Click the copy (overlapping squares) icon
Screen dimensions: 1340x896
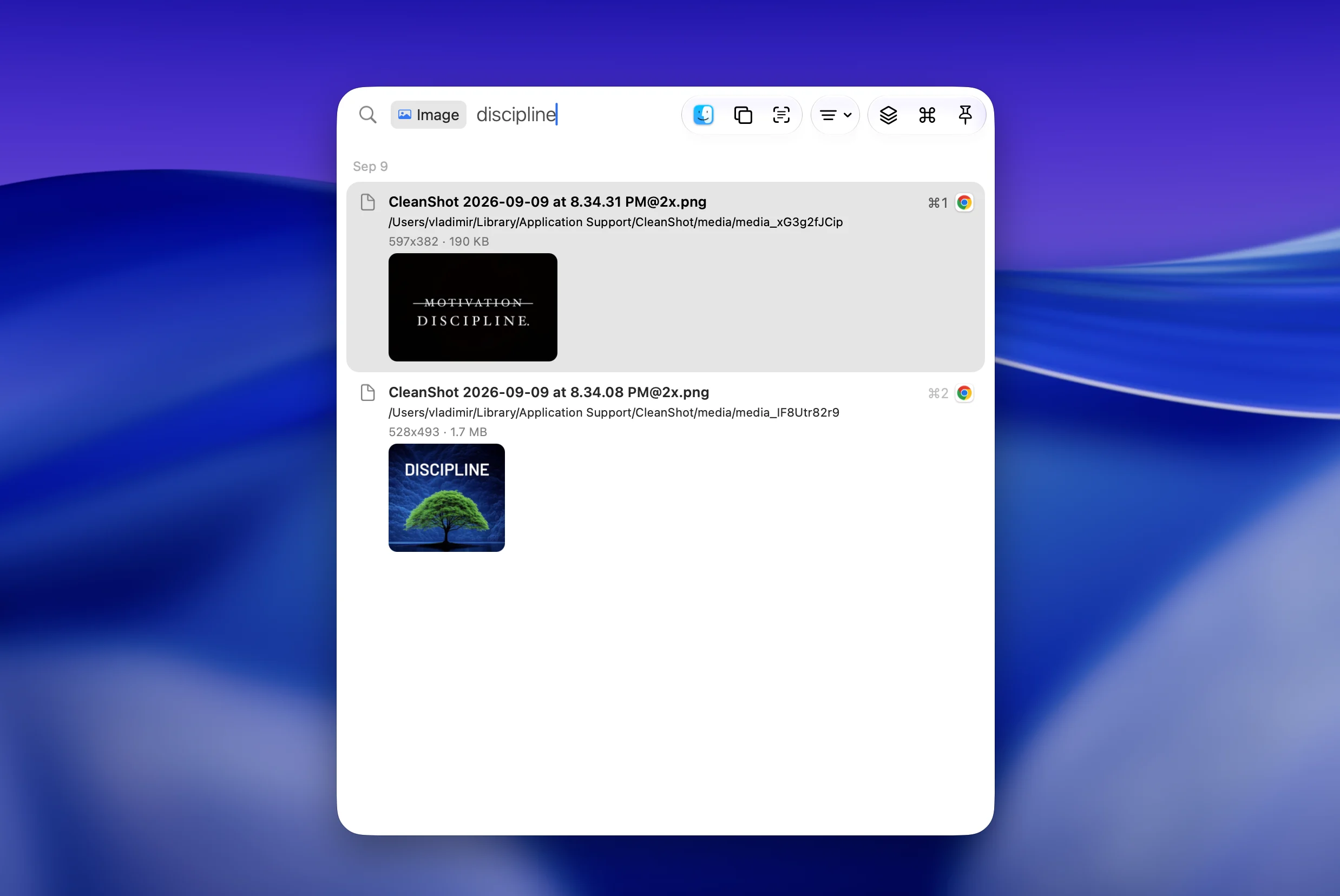[743, 115]
